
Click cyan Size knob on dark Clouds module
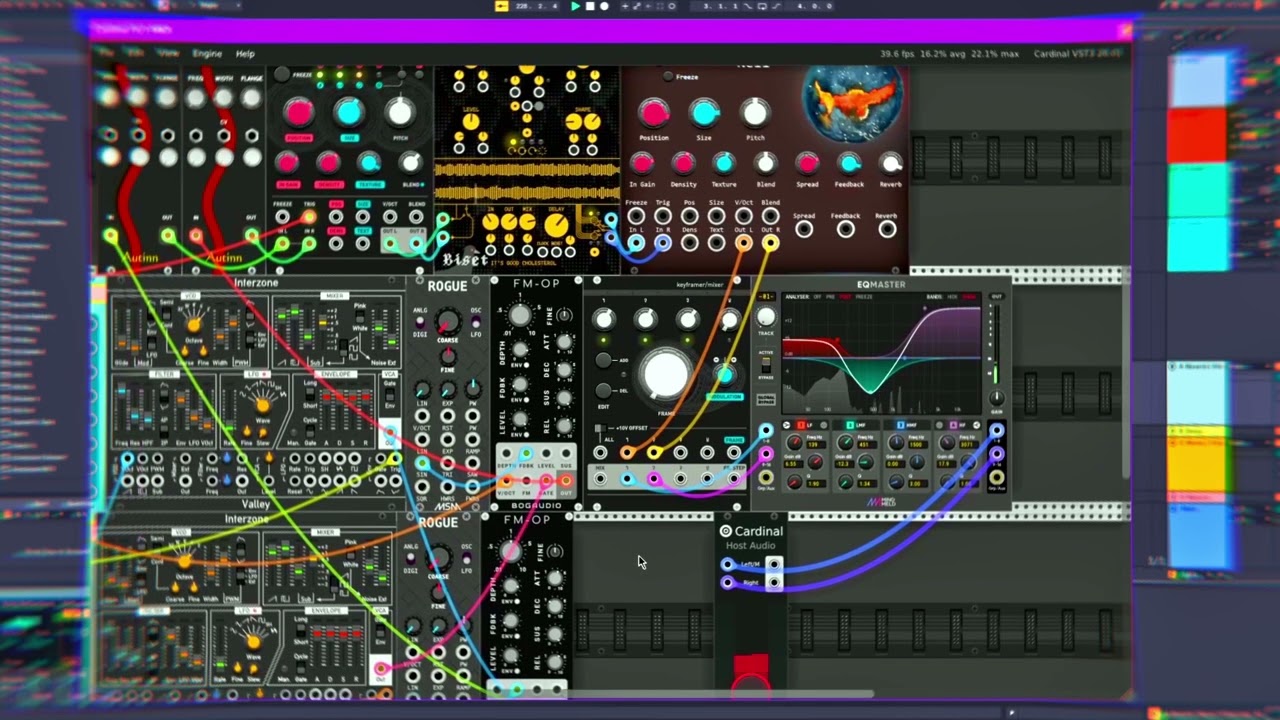coord(348,113)
